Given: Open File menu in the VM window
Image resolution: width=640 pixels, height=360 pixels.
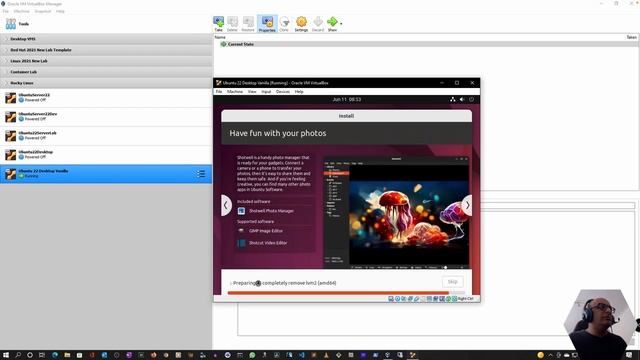Looking at the screenshot, I should click(x=219, y=92).
